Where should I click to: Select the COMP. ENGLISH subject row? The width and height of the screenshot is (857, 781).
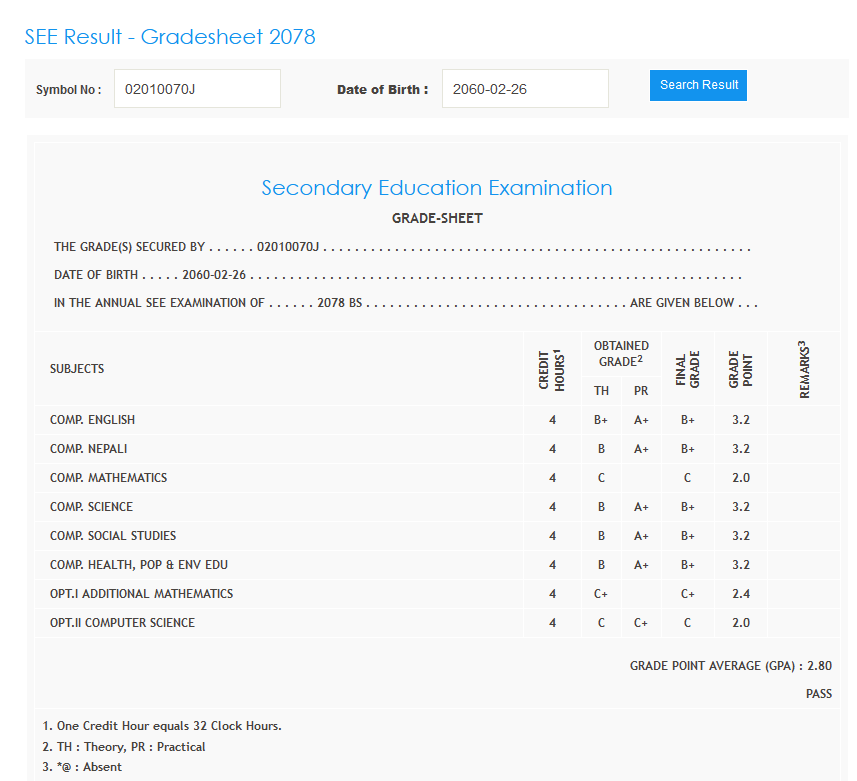coord(92,420)
